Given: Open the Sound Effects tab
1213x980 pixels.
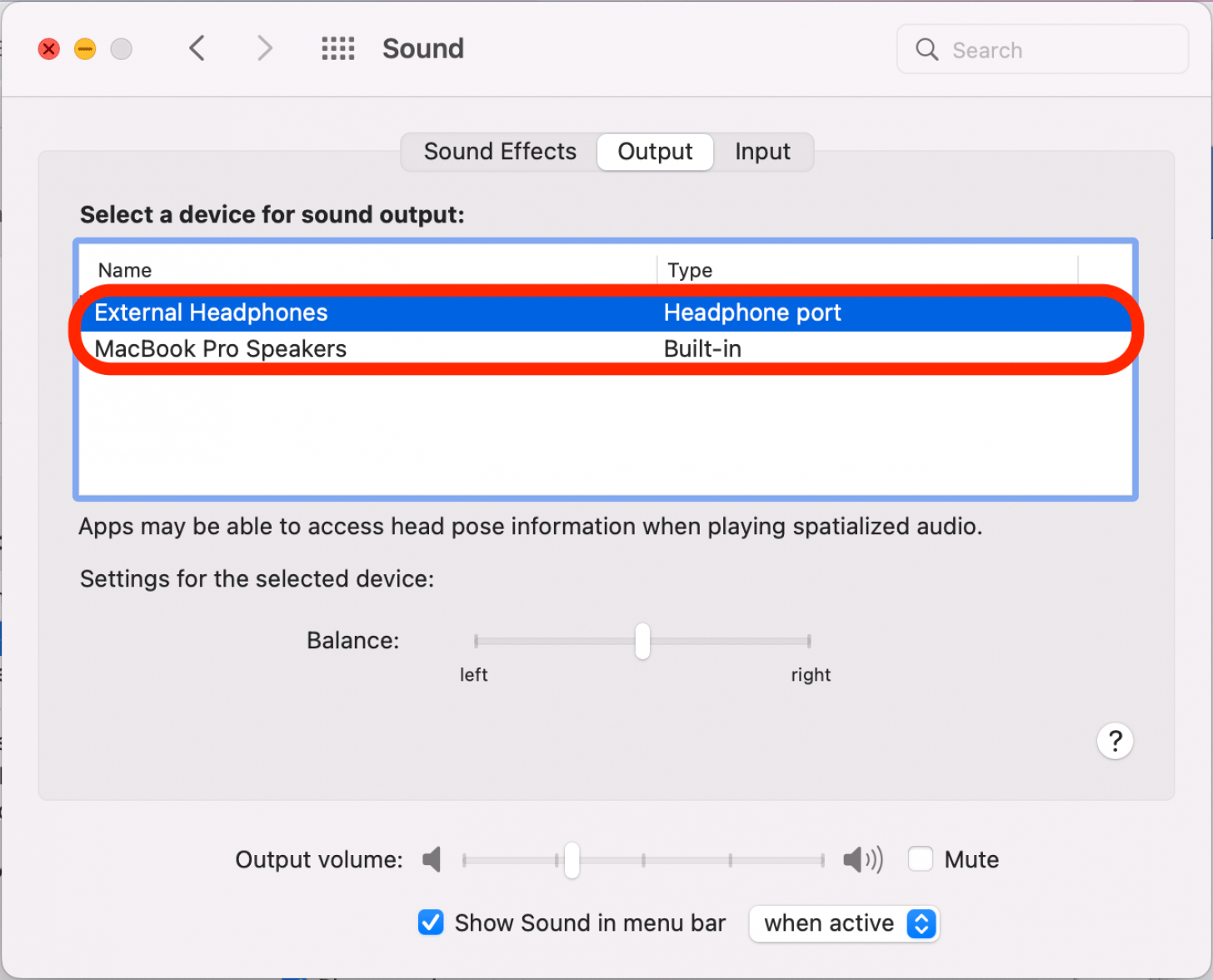Looking at the screenshot, I should pos(500,152).
